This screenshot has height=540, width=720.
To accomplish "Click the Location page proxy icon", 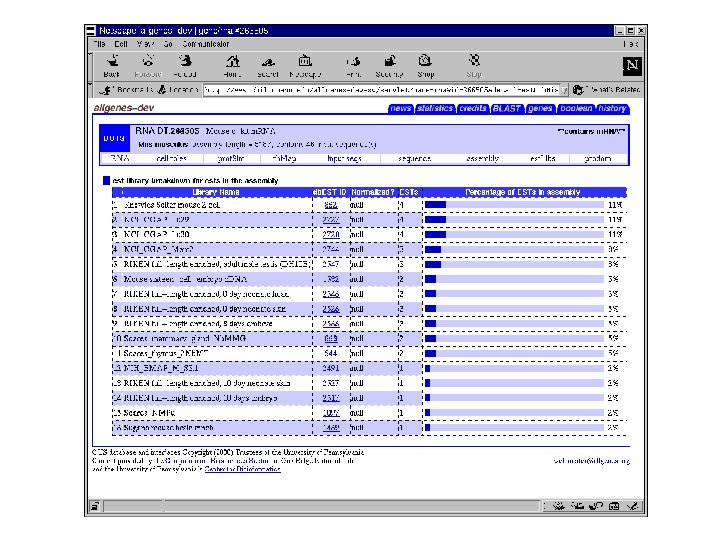I will click(162, 90).
